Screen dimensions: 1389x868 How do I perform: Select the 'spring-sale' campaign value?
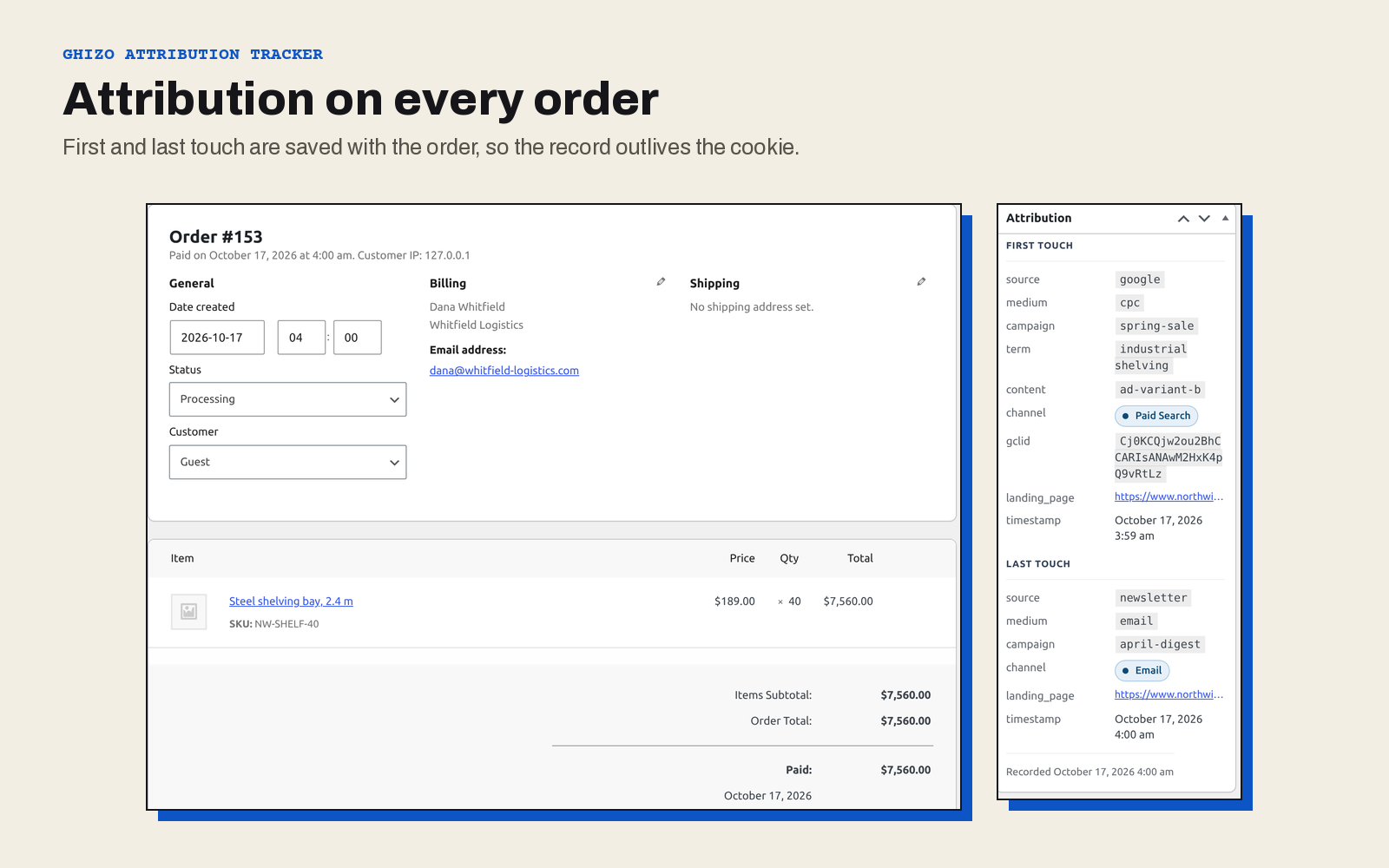pos(1156,326)
